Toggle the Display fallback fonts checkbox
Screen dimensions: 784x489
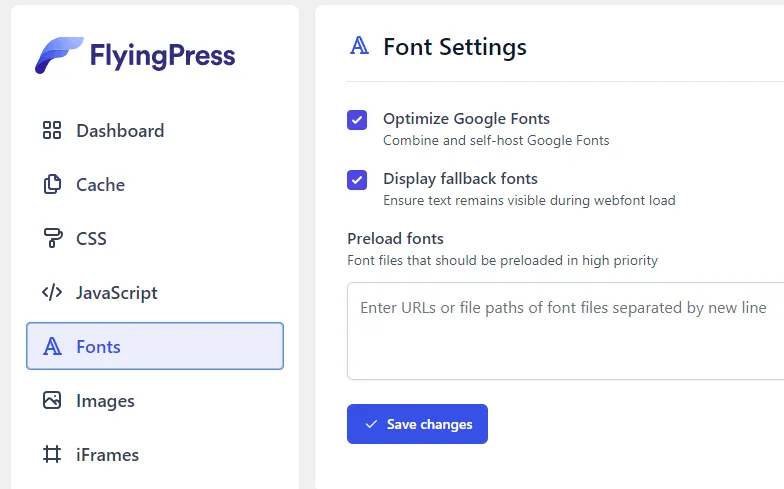click(357, 180)
